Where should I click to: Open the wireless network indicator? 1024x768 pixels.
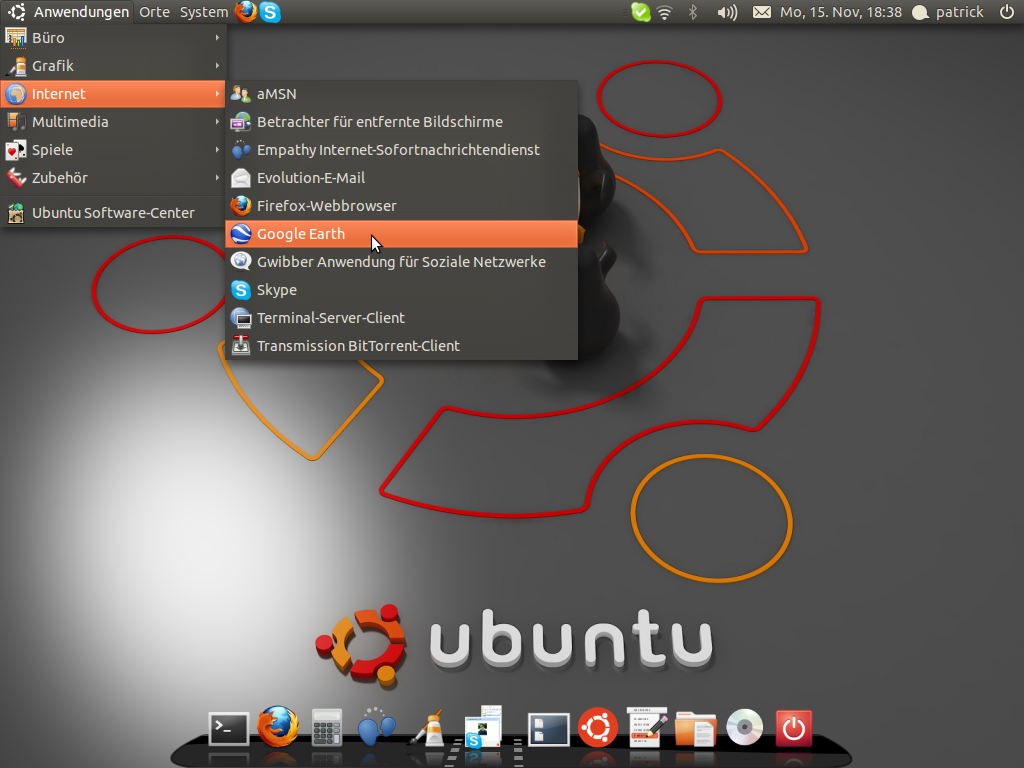point(665,12)
